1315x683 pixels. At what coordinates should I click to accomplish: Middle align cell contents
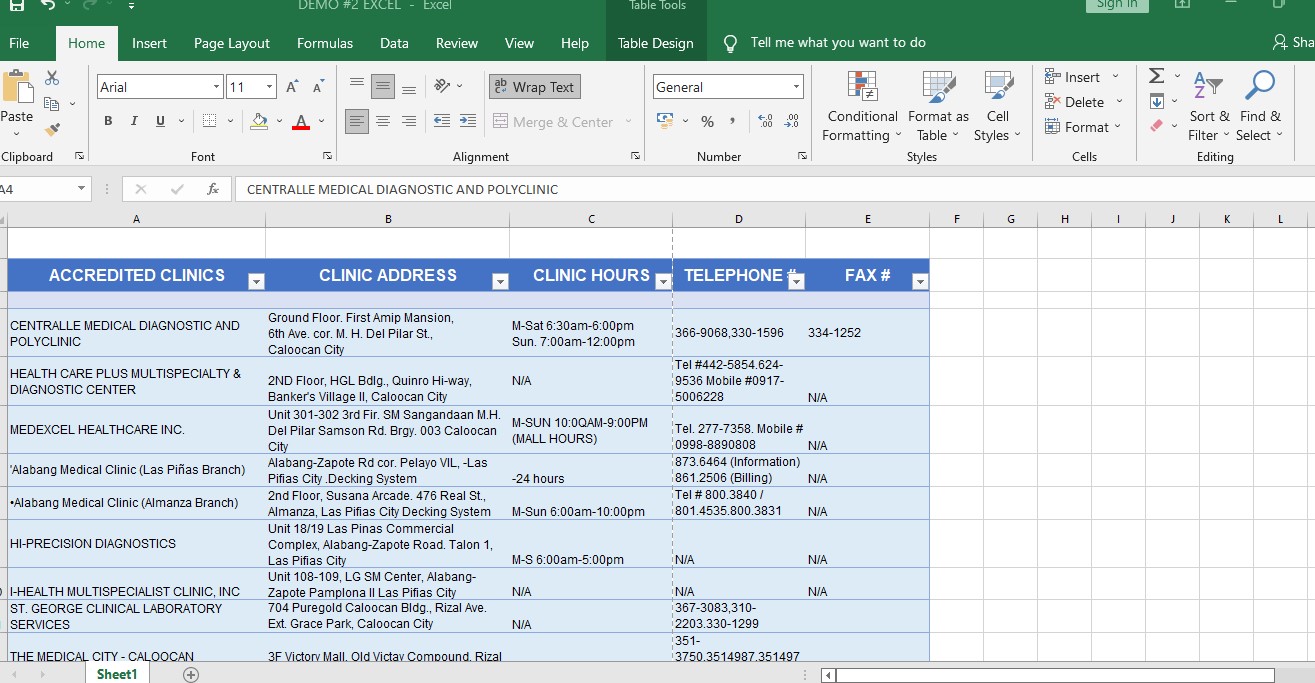click(383, 87)
